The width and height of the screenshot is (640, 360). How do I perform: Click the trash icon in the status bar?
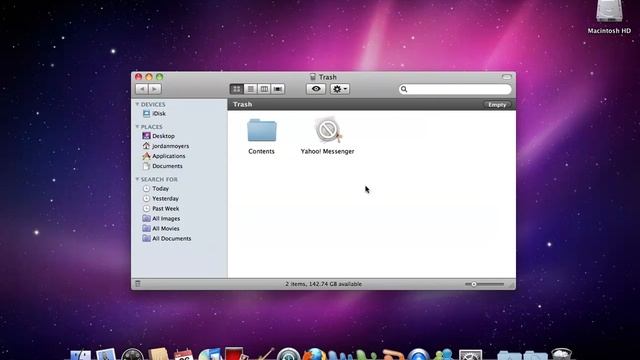tap(138, 284)
